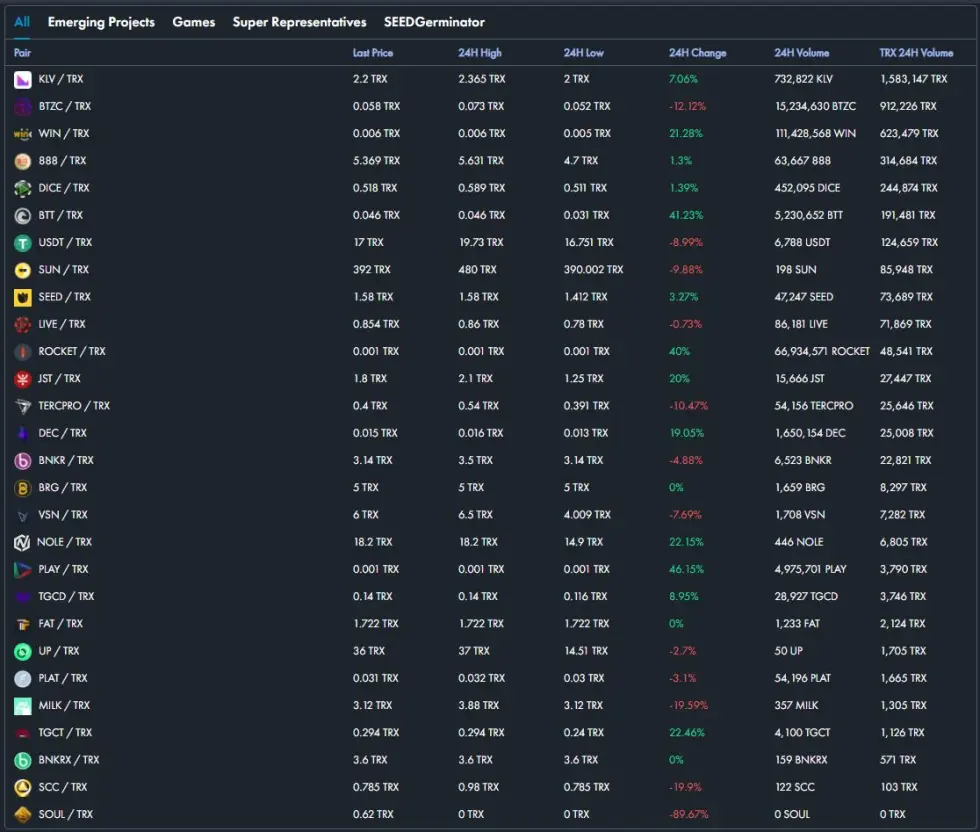Sort by 24H Volume column
Viewport: 980px width, 832px height.
802,53
